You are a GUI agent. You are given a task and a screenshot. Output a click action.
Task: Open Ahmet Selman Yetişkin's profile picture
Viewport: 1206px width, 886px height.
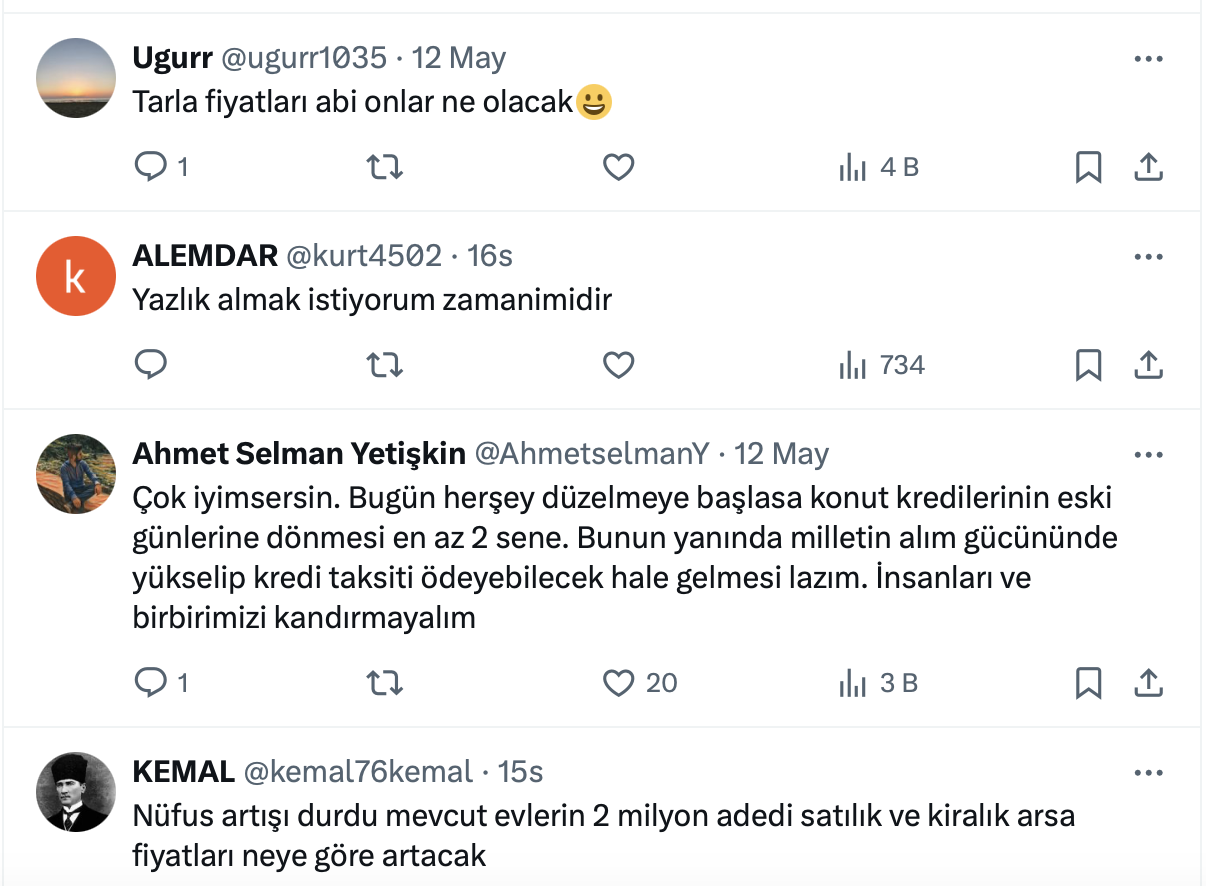[x=76, y=474]
